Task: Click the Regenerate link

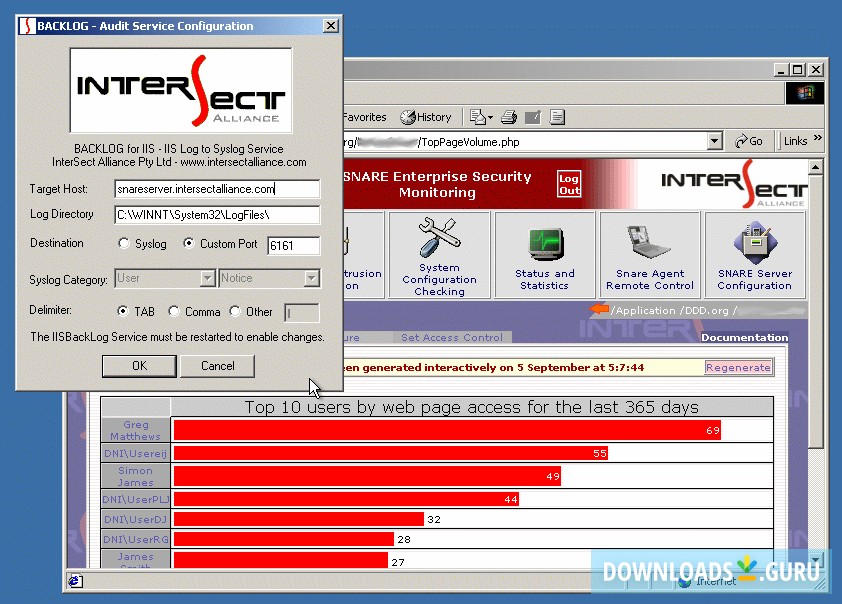Action: pyautogui.click(x=738, y=367)
